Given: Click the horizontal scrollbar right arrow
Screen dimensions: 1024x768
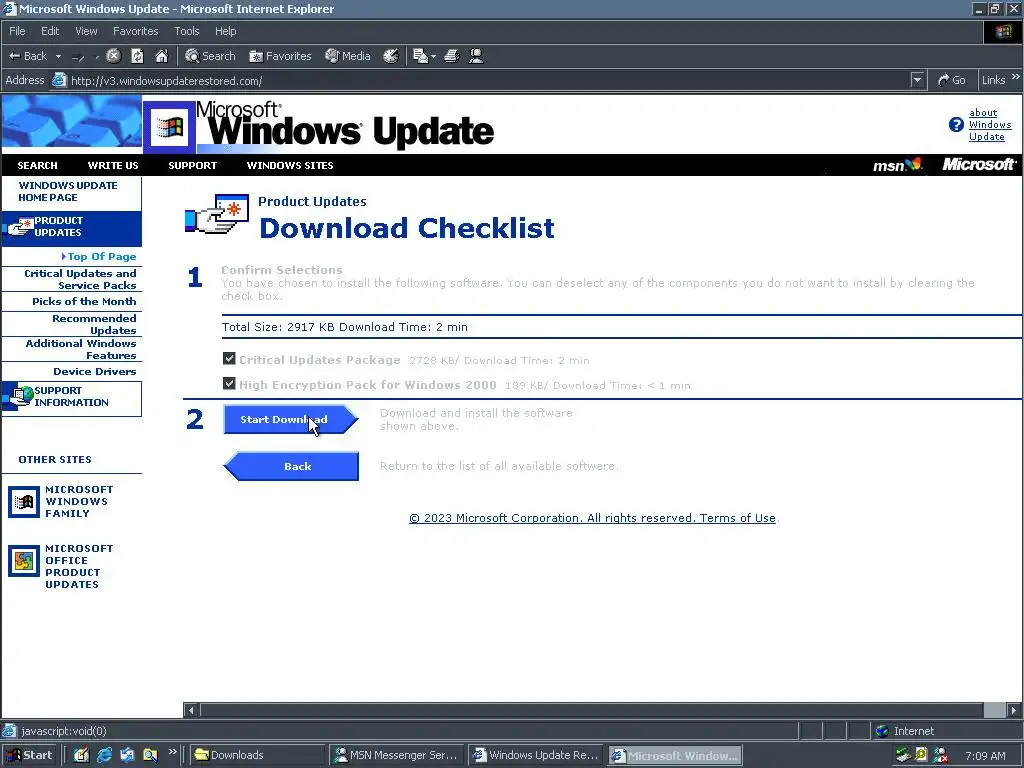Looking at the screenshot, I should [x=1014, y=710].
